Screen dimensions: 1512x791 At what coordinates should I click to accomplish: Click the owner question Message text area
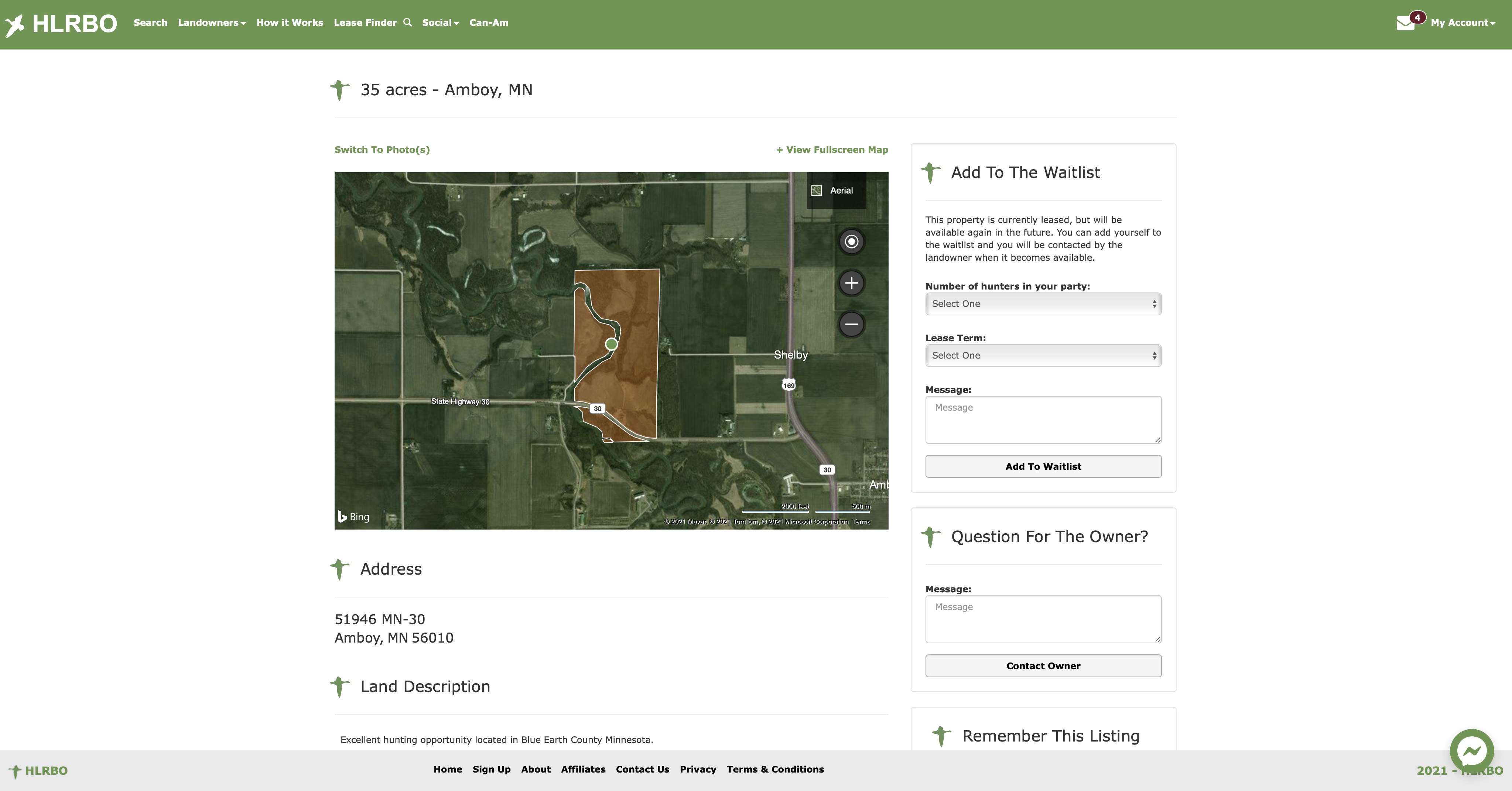click(x=1043, y=619)
